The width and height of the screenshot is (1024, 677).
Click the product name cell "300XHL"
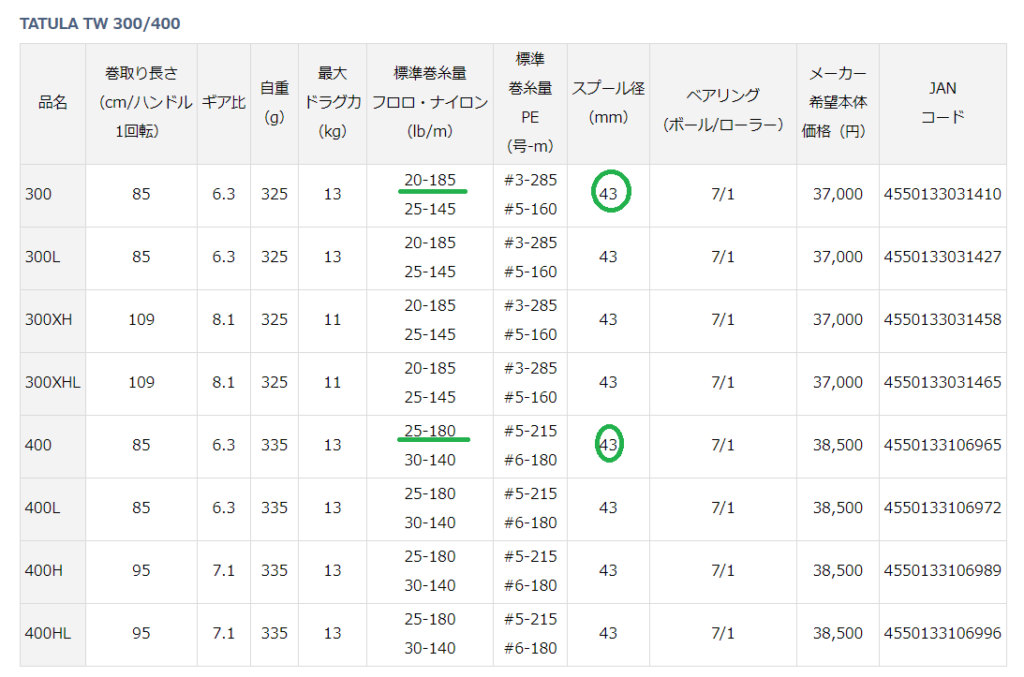click(52, 383)
